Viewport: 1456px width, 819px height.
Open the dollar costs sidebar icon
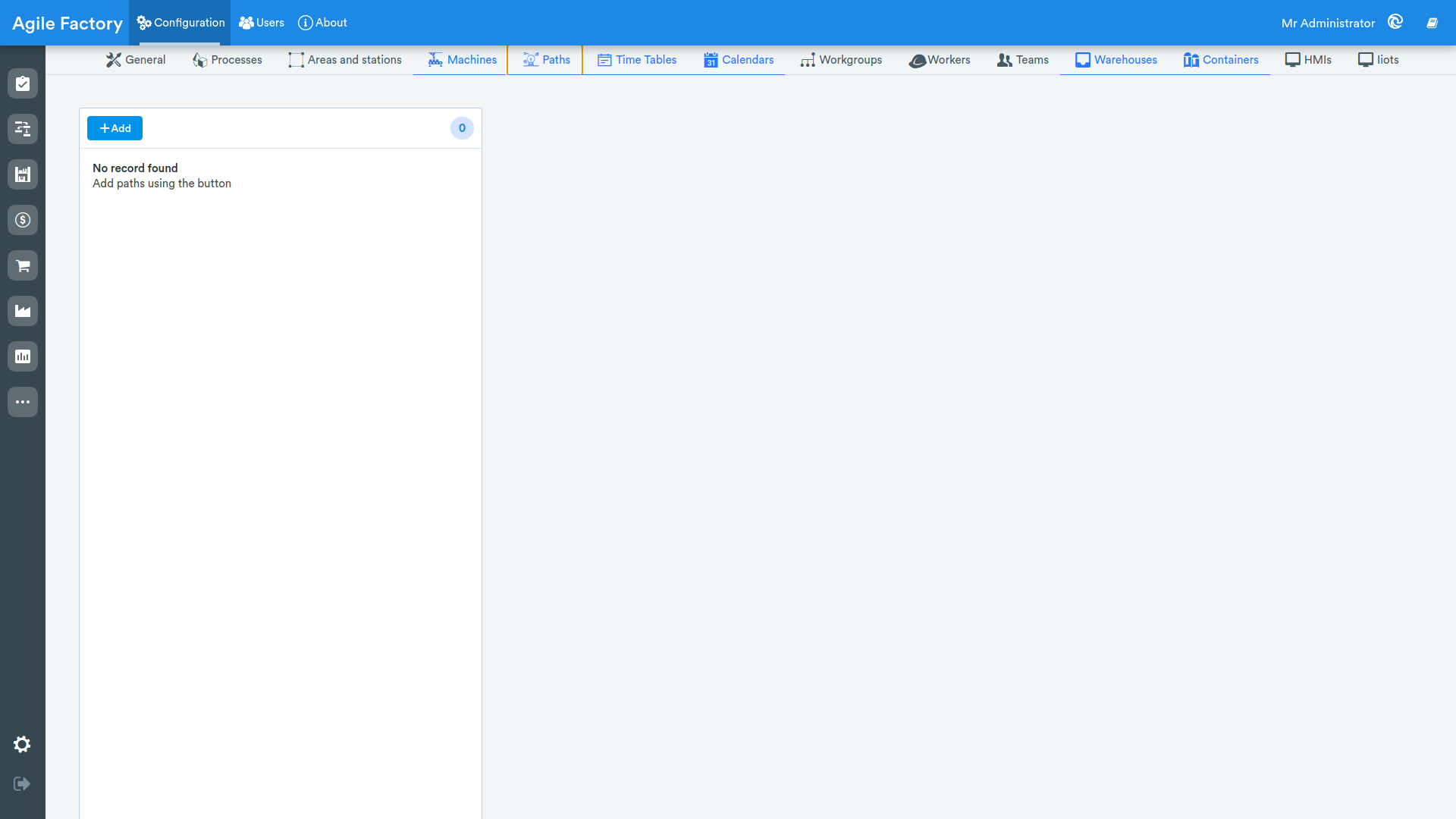pos(23,220)
